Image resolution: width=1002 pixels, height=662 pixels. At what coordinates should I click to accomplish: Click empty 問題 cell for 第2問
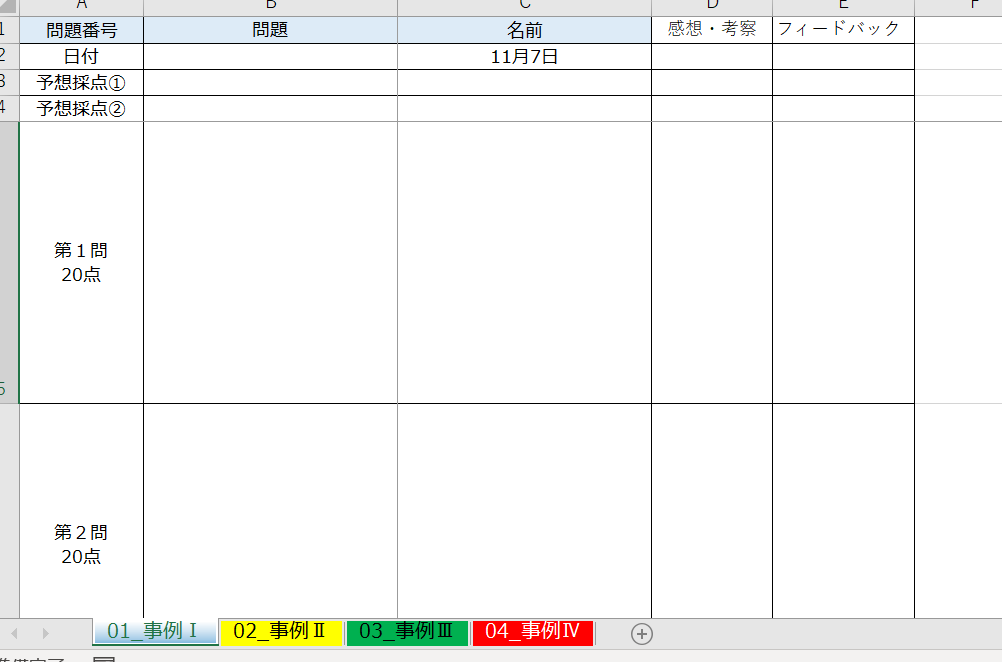click(x=270, y=511)
